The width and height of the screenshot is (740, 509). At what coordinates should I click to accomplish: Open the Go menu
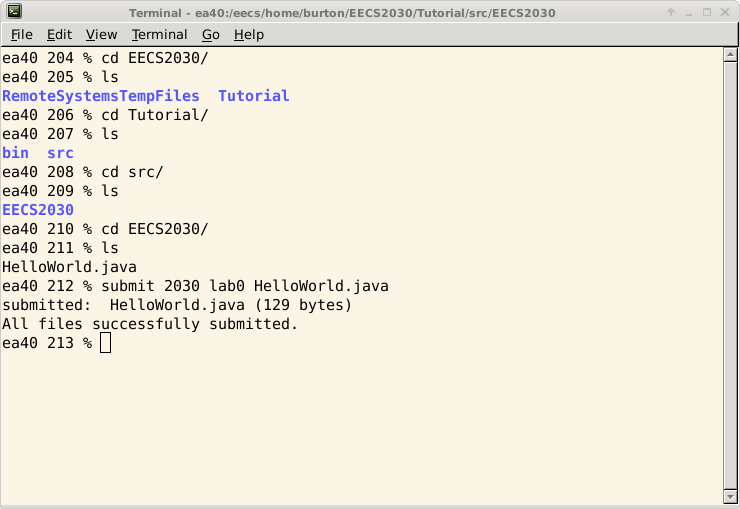coord(211,34)
